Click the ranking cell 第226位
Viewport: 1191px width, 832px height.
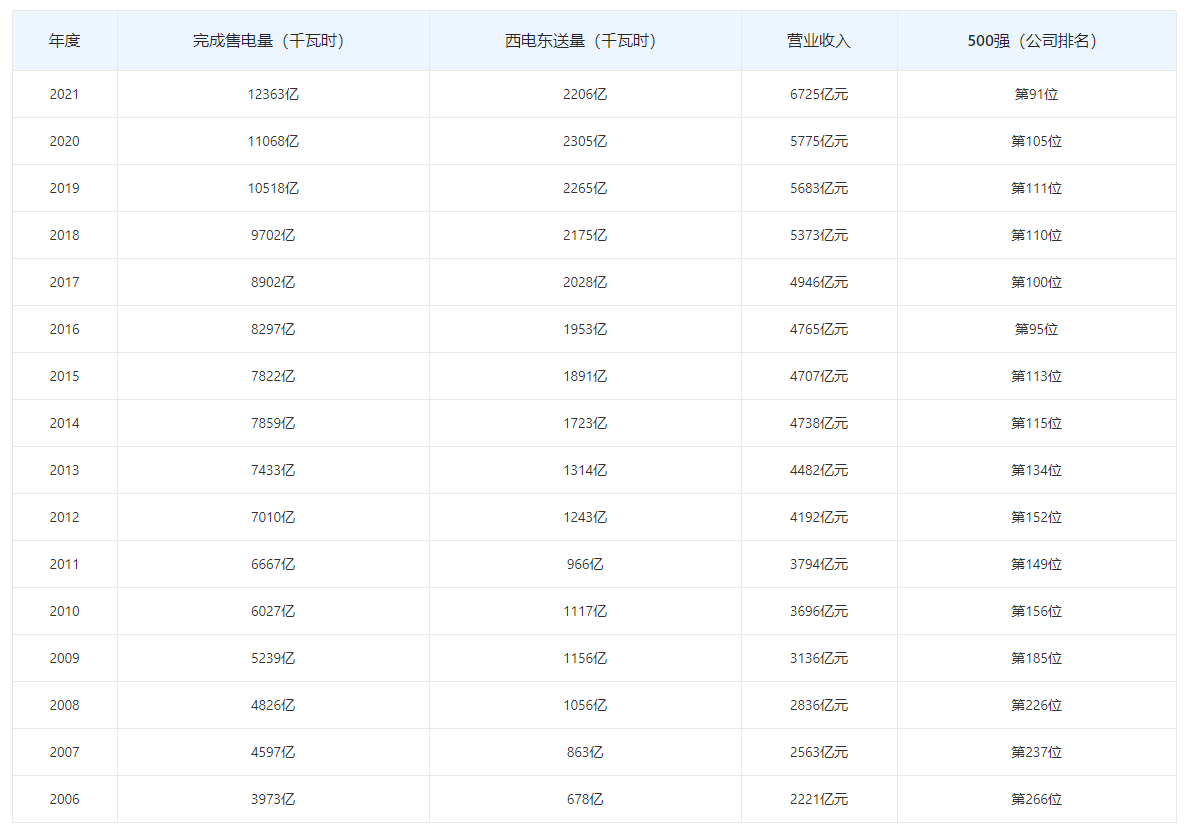pos(1037,707)
